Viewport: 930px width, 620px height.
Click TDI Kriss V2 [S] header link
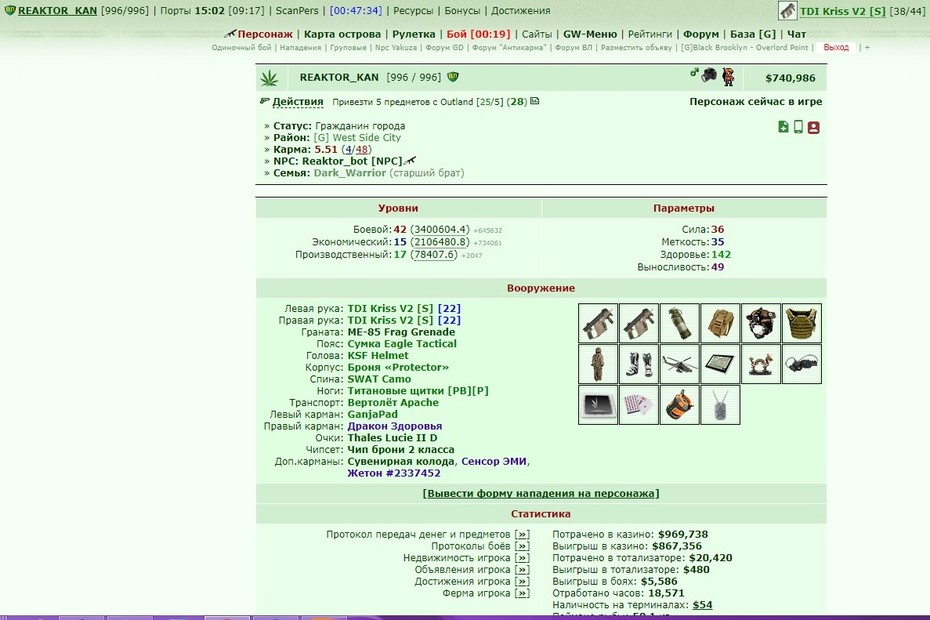tap(842, 11)
